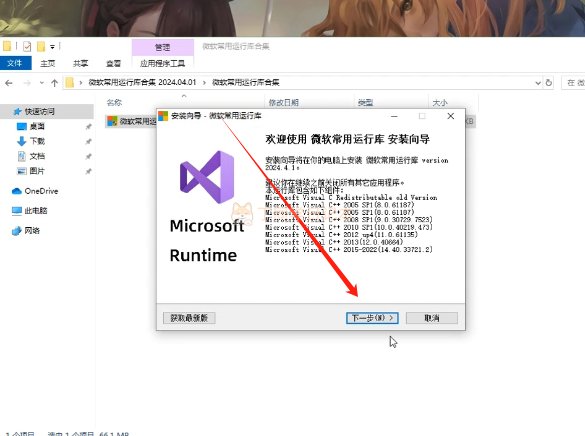Image resolution: width=585 pixels, height=436 pixels.
Task: Open Documents (文档) in sidebar
Action: tap(37, 156)
